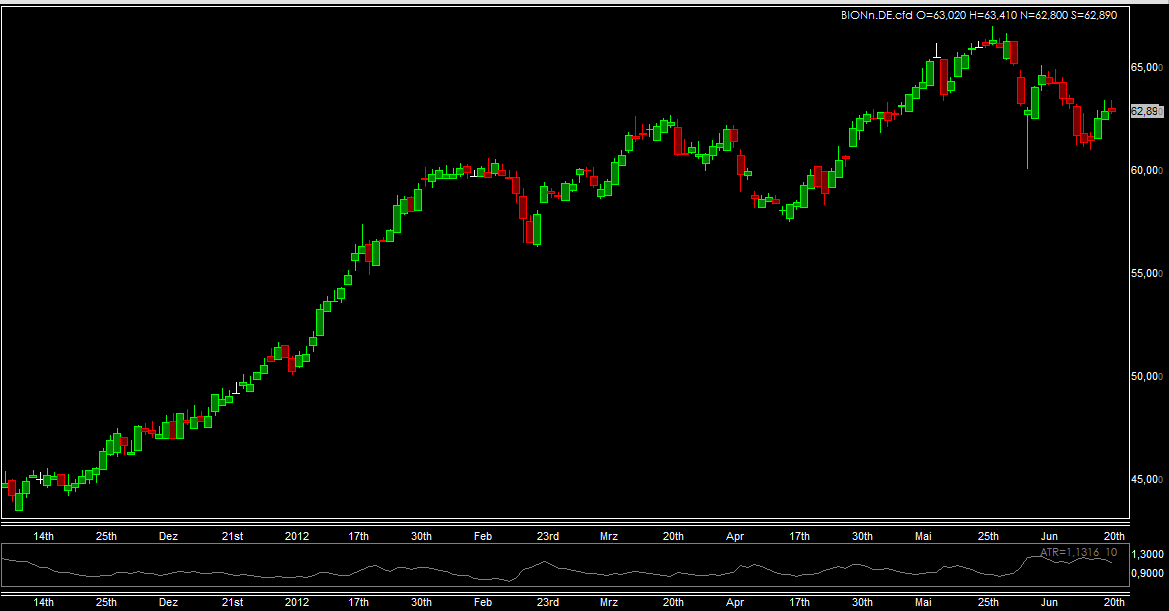Click the 50,00 price axis label
The width and height of the screenshot is (1169, 611).
(x=1146, y=376)
